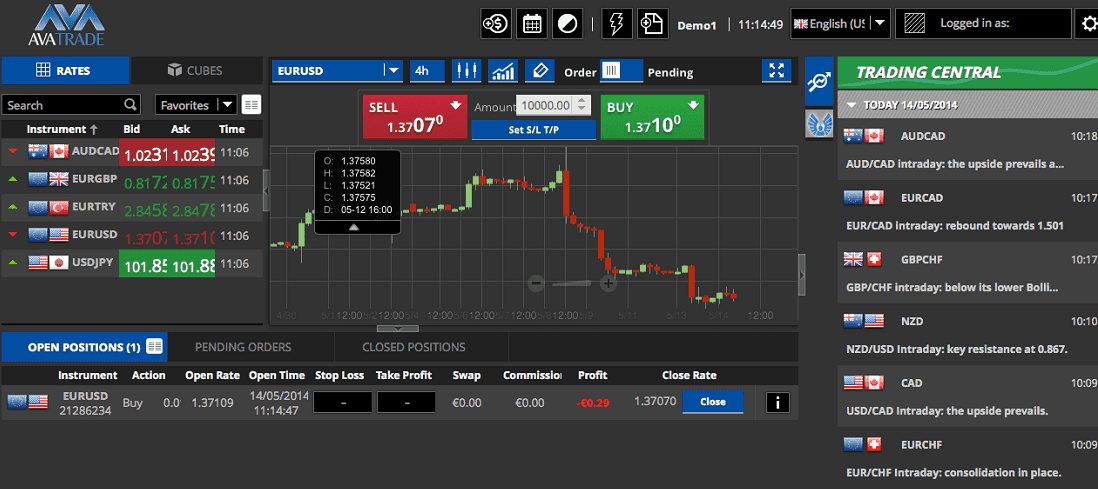Image resolution: width=1098 pixels, height=489 pixels.
Task: Toggle the open positions grouping icon
Action: [x=154, y=347]
